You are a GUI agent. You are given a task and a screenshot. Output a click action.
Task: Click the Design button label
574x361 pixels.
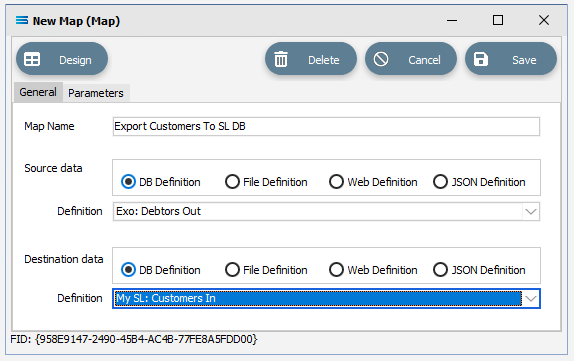pos(75,60)
